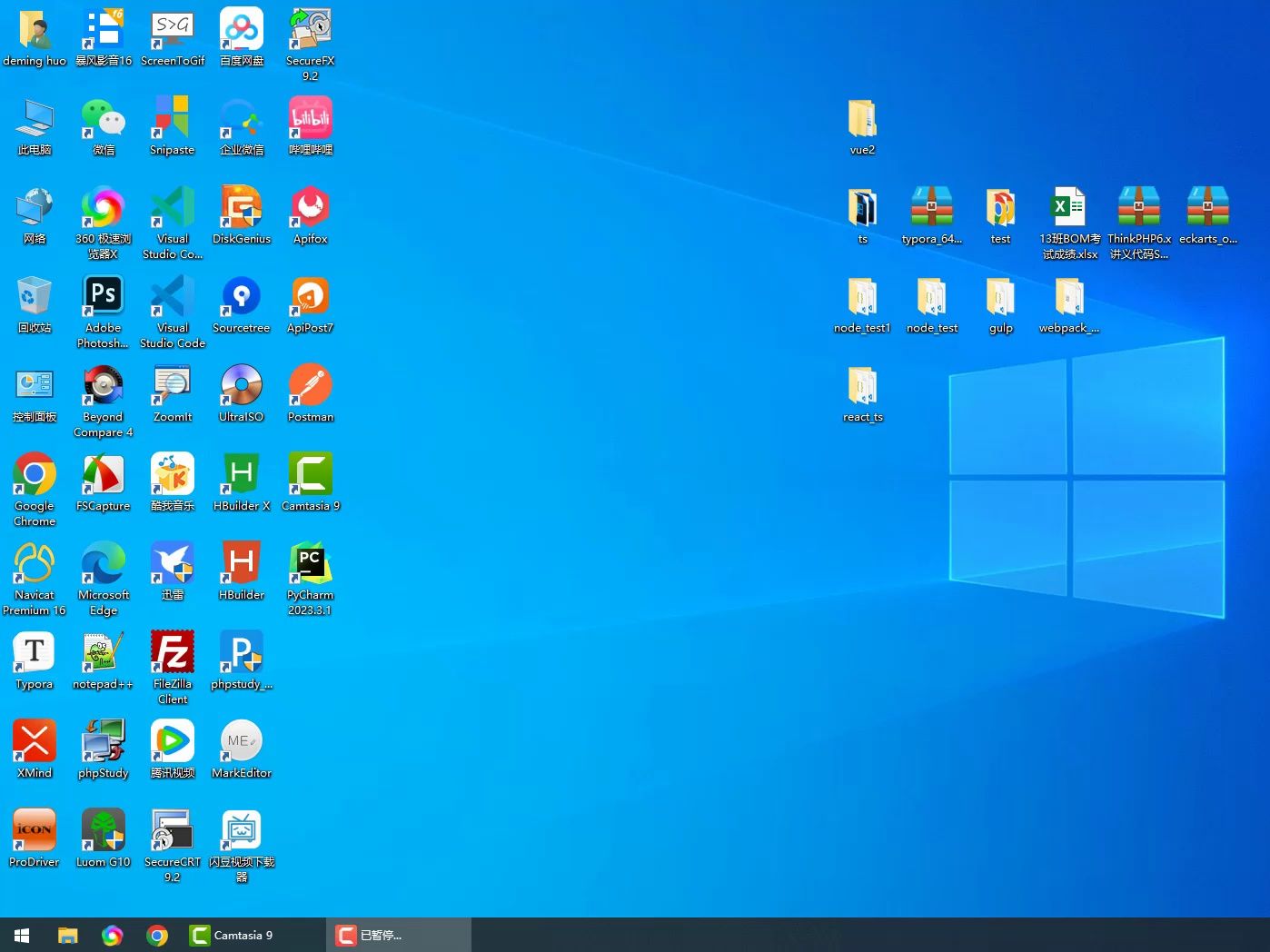1270x952 pixels.
Task: Open the HBuilder X shortcut
Action: click(242, 483)
